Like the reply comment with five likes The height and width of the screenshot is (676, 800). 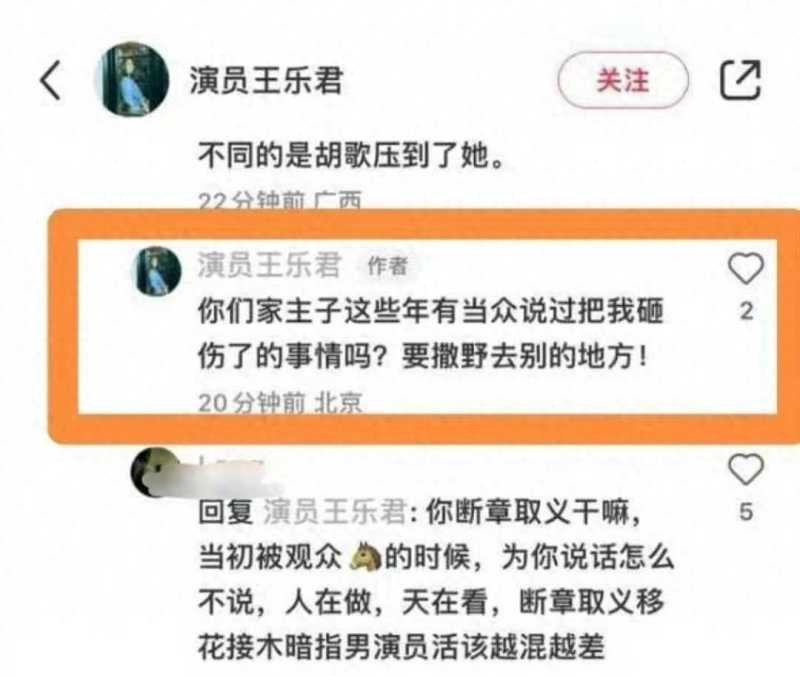[x=745, y=469]
